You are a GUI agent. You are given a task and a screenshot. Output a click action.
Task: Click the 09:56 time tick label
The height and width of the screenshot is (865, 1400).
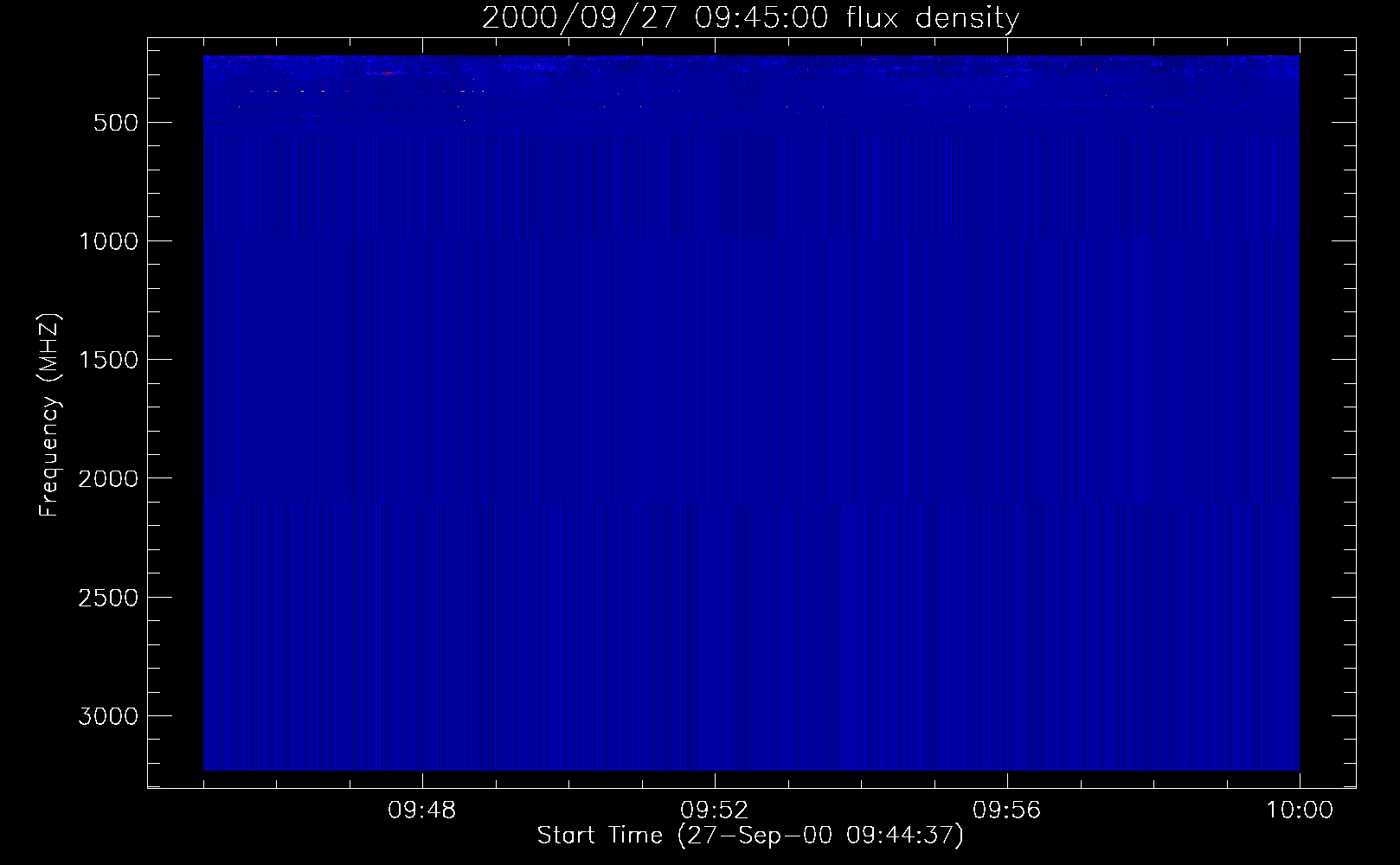[x=1007, y=811]
